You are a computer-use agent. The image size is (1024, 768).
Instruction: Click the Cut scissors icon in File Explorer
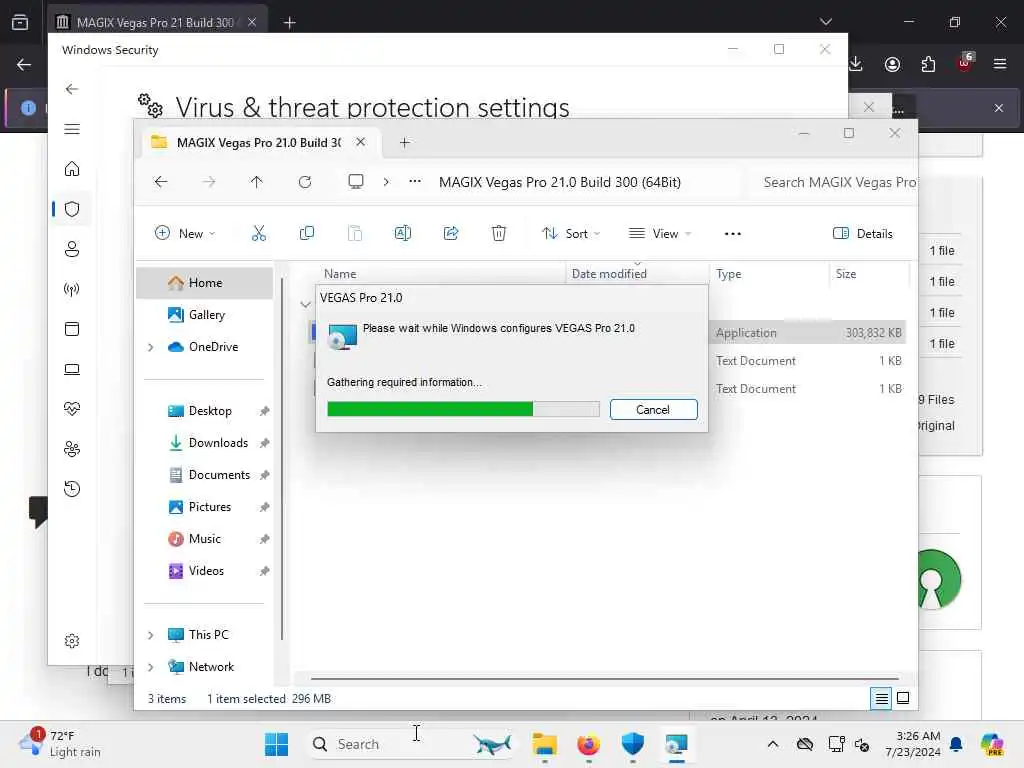[259, 233]
